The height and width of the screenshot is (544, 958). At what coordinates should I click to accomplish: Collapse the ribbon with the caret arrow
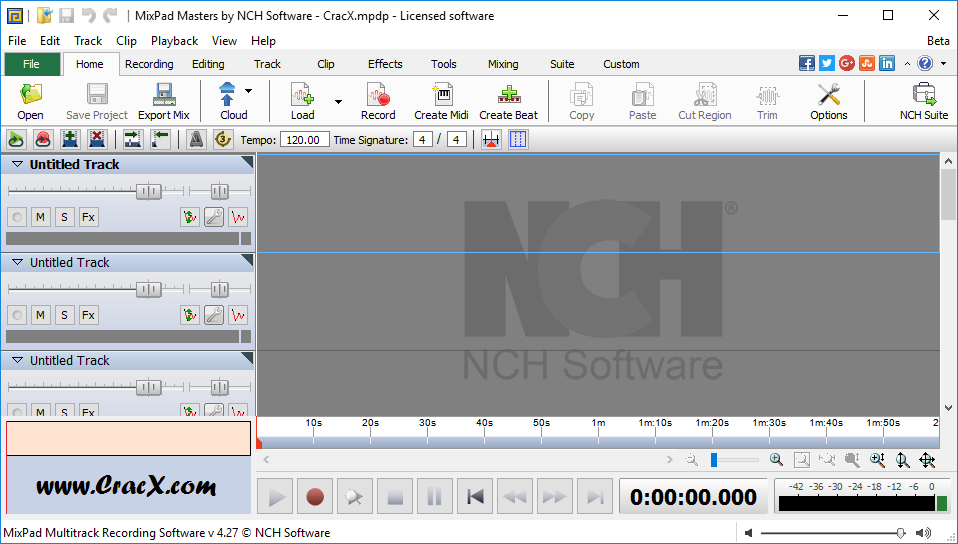(x=907, y=63)
